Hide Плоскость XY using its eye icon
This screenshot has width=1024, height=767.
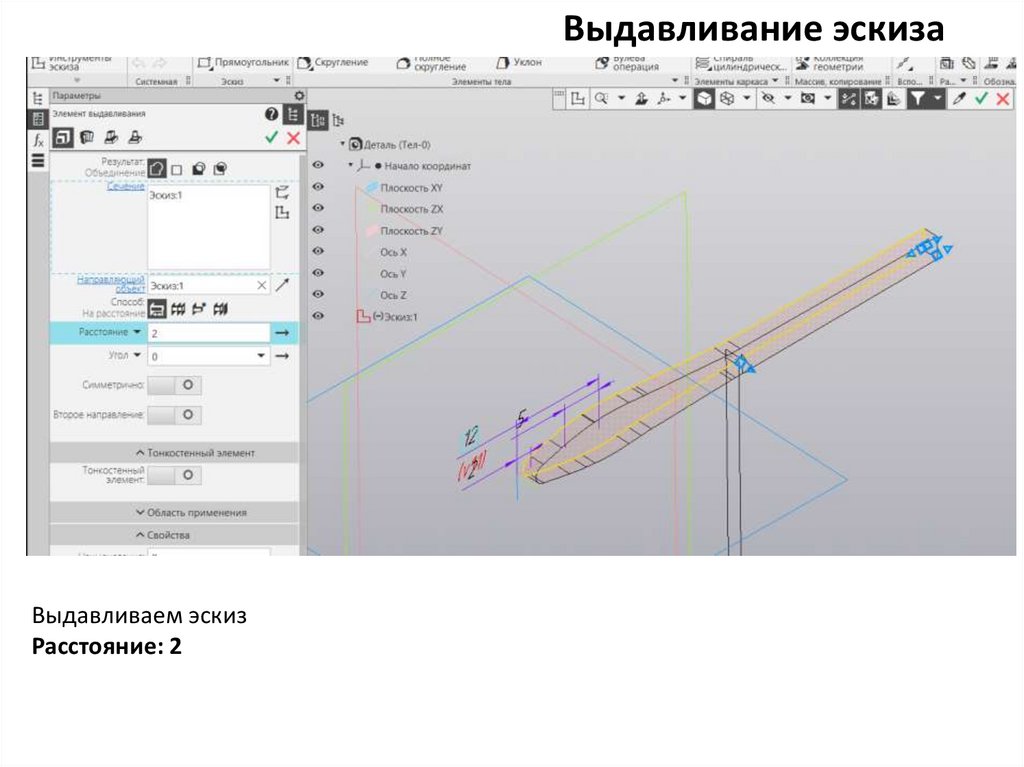(319, 187)
